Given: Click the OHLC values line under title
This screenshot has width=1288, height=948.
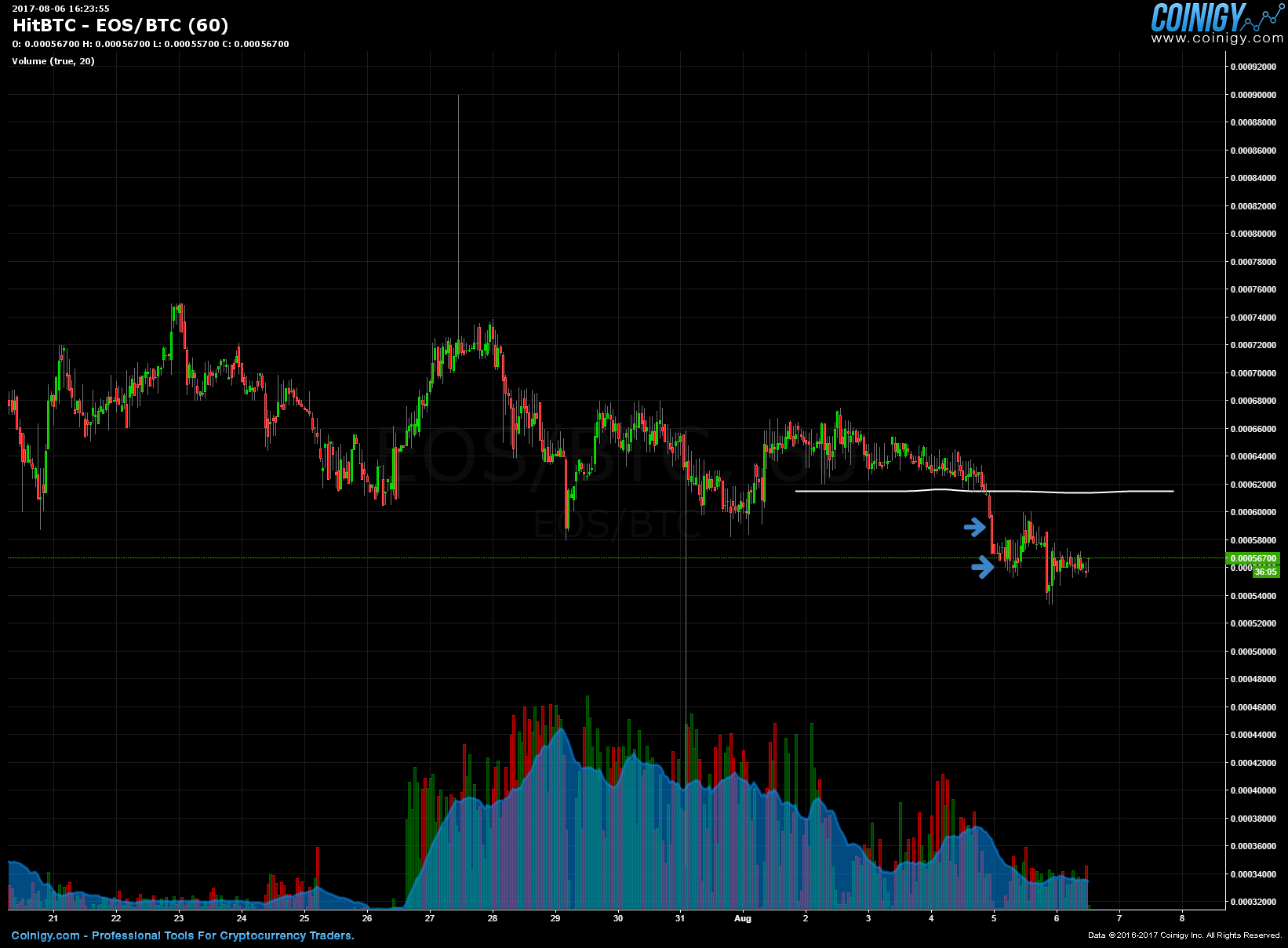Looking at the screenshot, I should (151, 44).
